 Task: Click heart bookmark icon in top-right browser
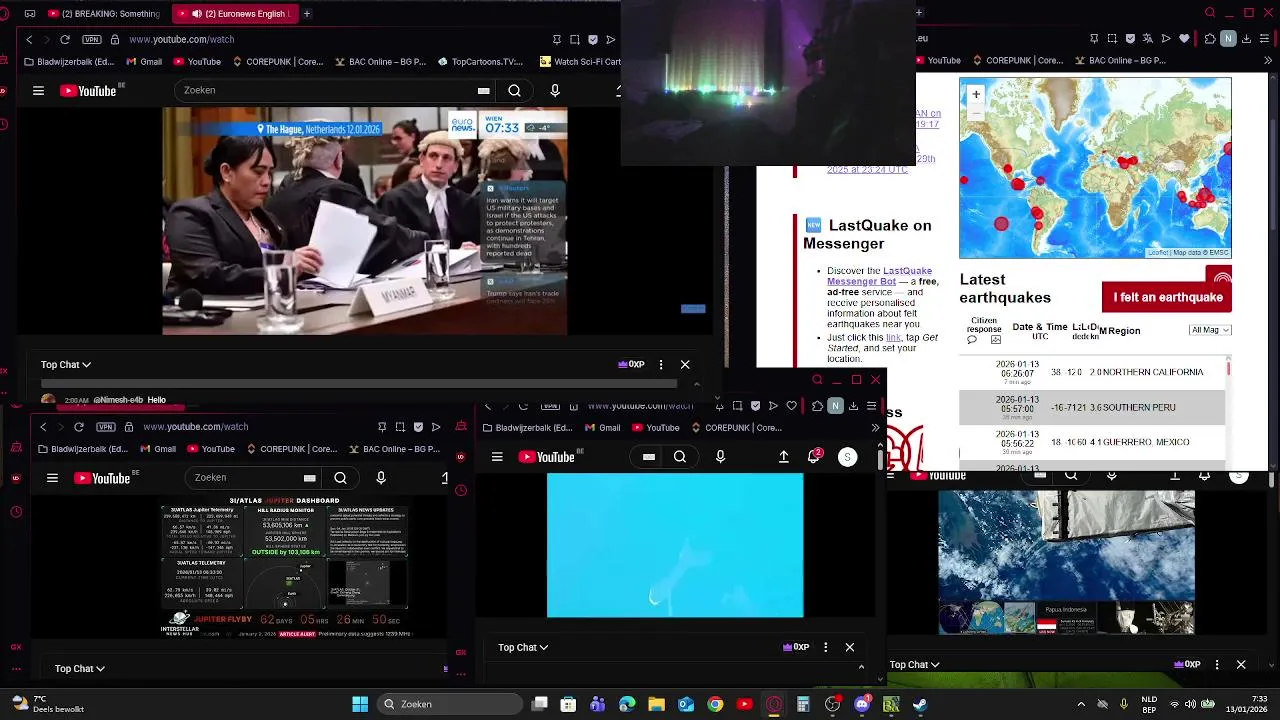click(x=1185, y=39)
